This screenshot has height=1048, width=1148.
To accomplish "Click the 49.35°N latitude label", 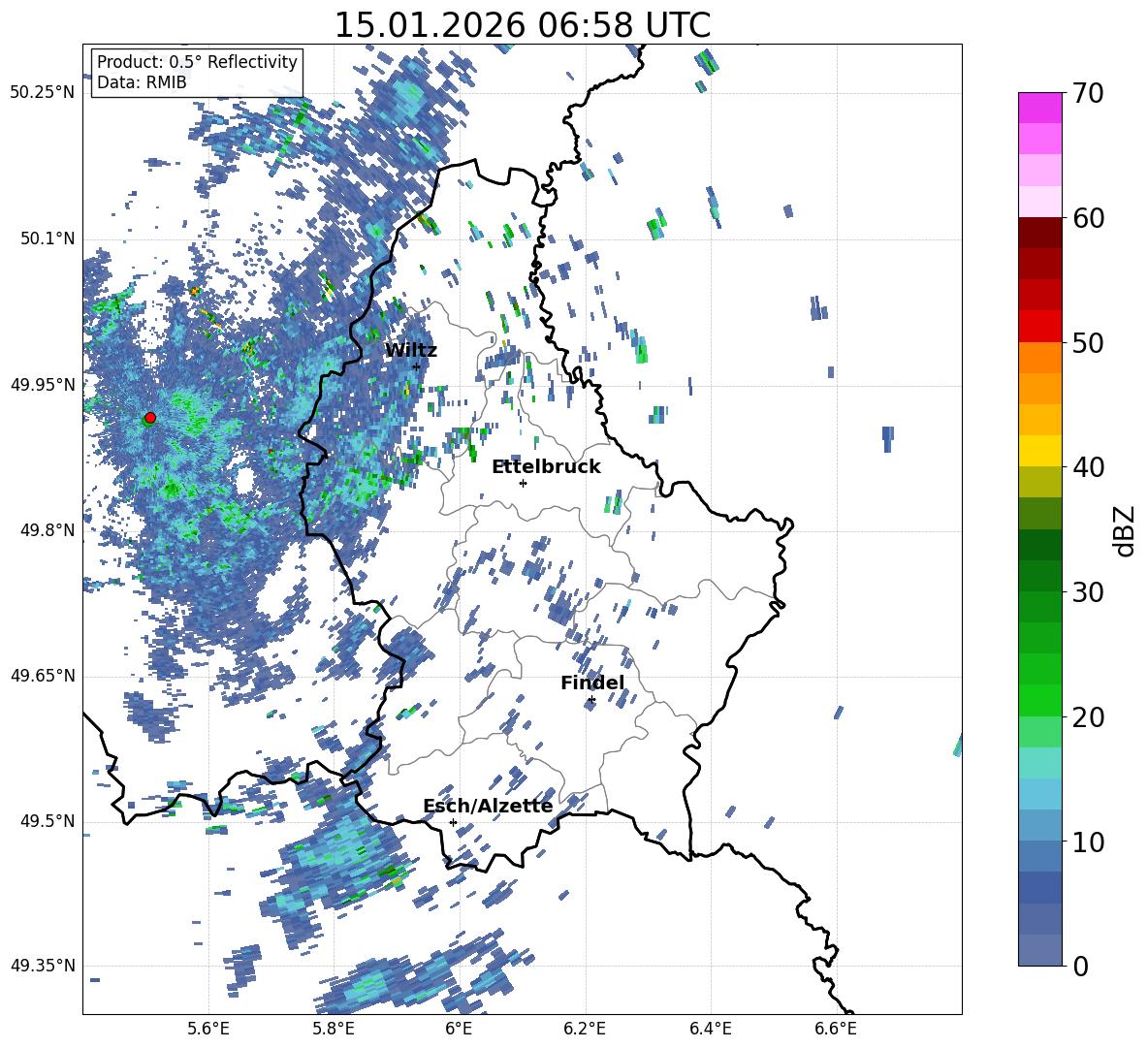I will click(43, 966).
